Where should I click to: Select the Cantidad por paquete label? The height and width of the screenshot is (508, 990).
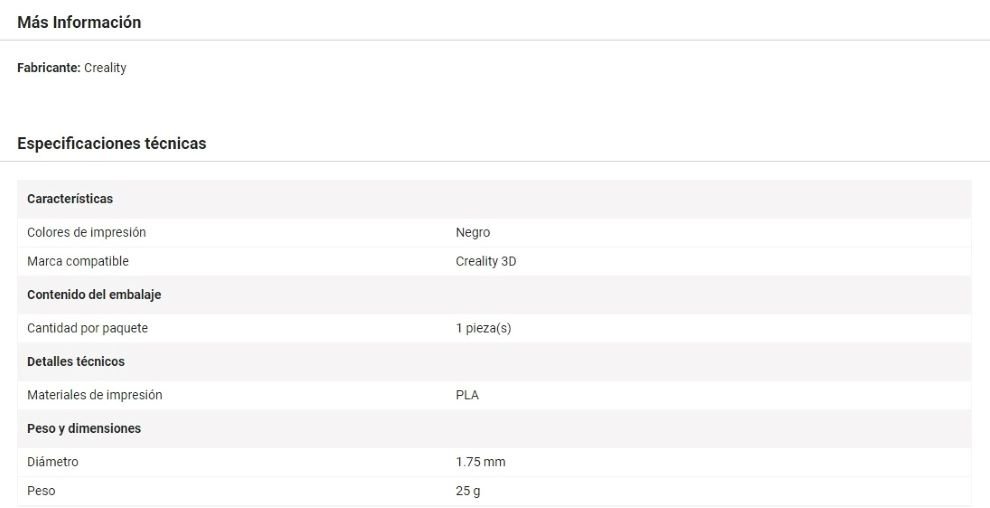pyautogui.click(x=88, y=328)
